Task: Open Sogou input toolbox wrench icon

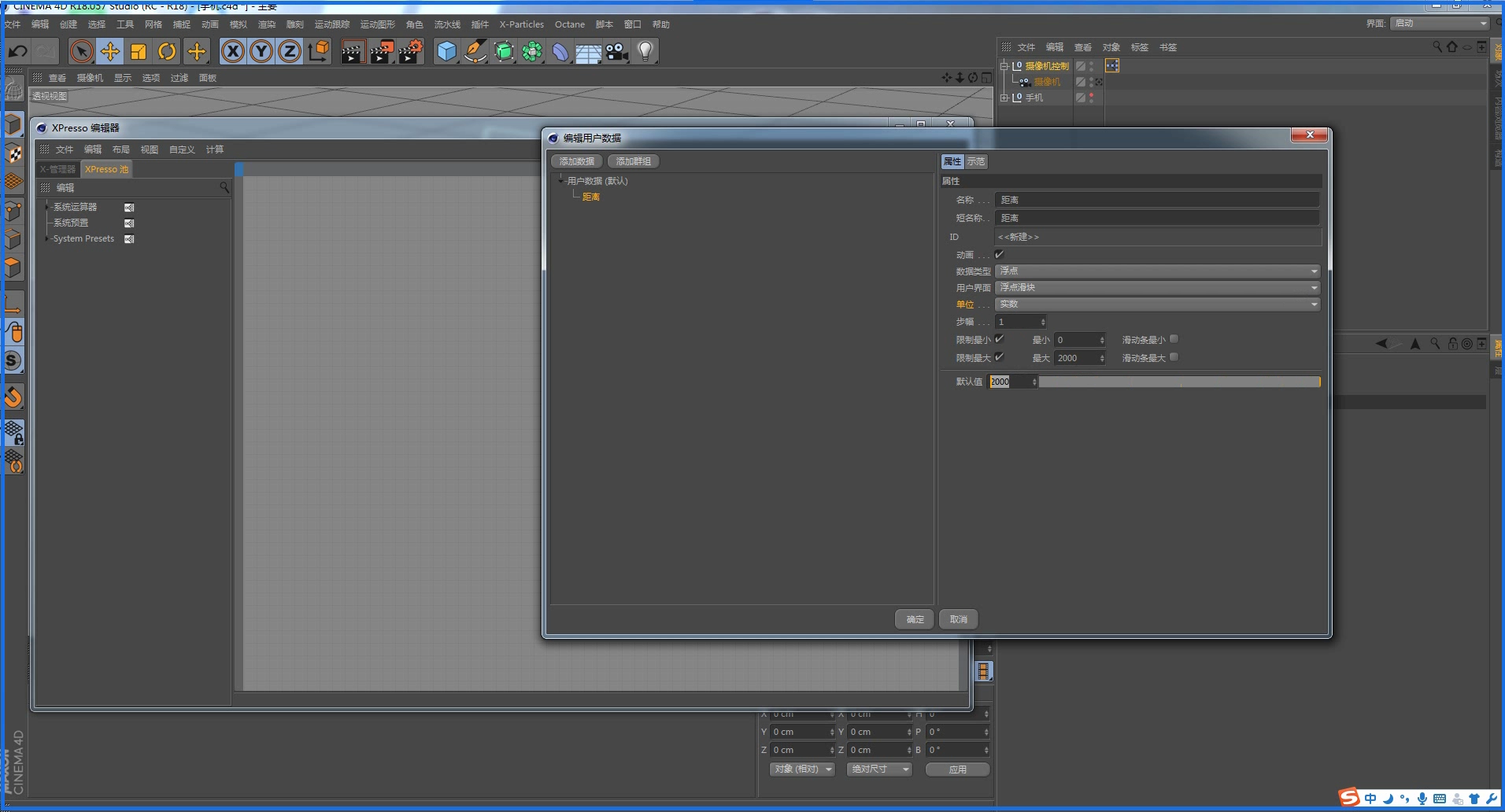Action: tap(1492, 799)
